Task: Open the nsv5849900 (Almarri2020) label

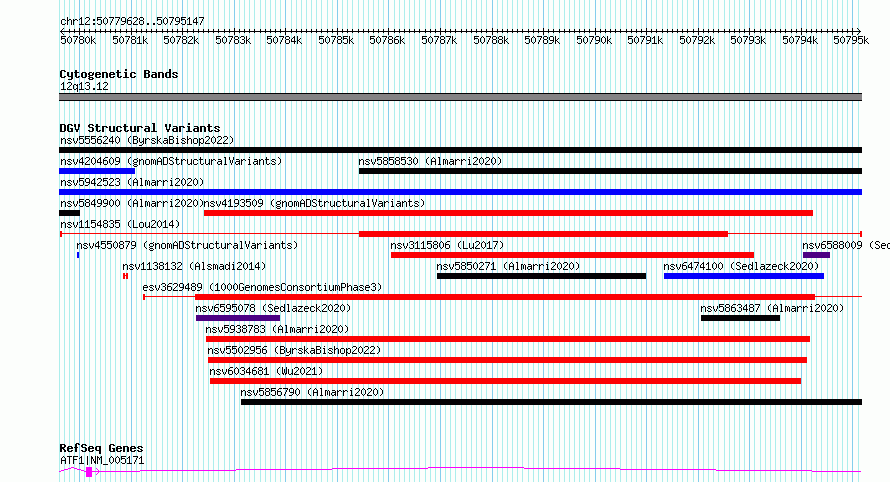Action: [x=132, y=203]
